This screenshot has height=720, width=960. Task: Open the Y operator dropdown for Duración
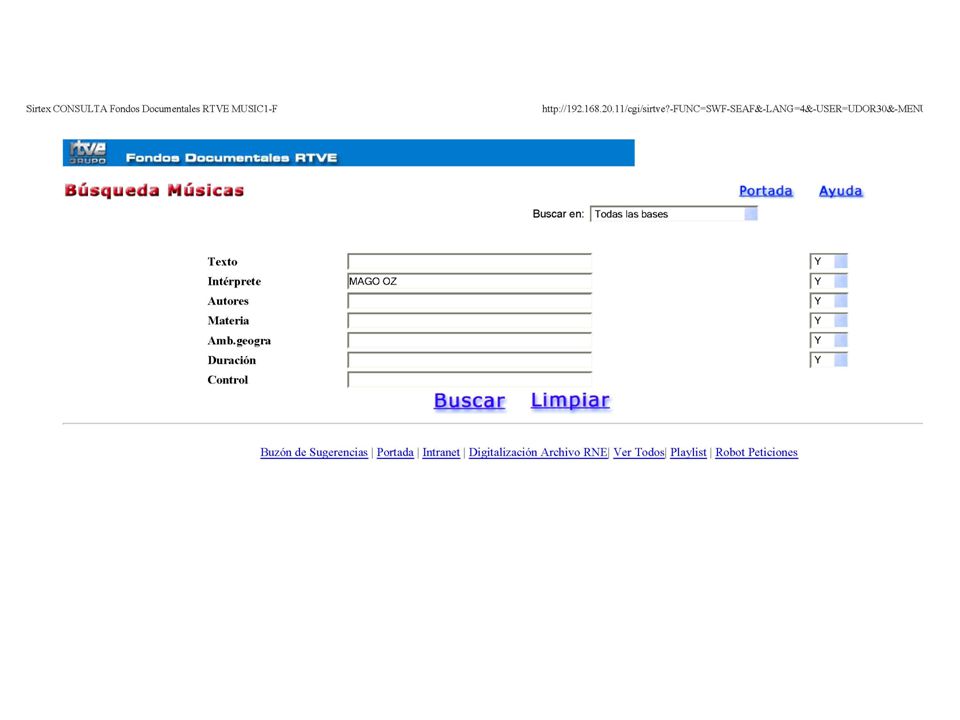(828, 360)
